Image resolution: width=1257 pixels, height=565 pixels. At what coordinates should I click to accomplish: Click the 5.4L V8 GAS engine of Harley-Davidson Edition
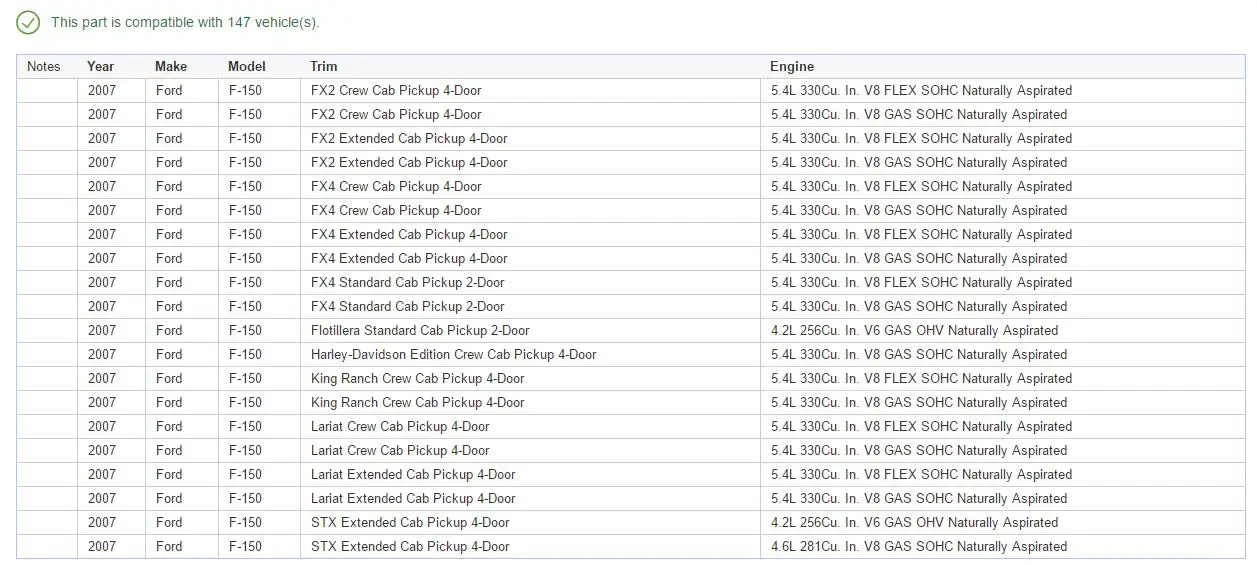pyautogui.click(x=919, y=354)
